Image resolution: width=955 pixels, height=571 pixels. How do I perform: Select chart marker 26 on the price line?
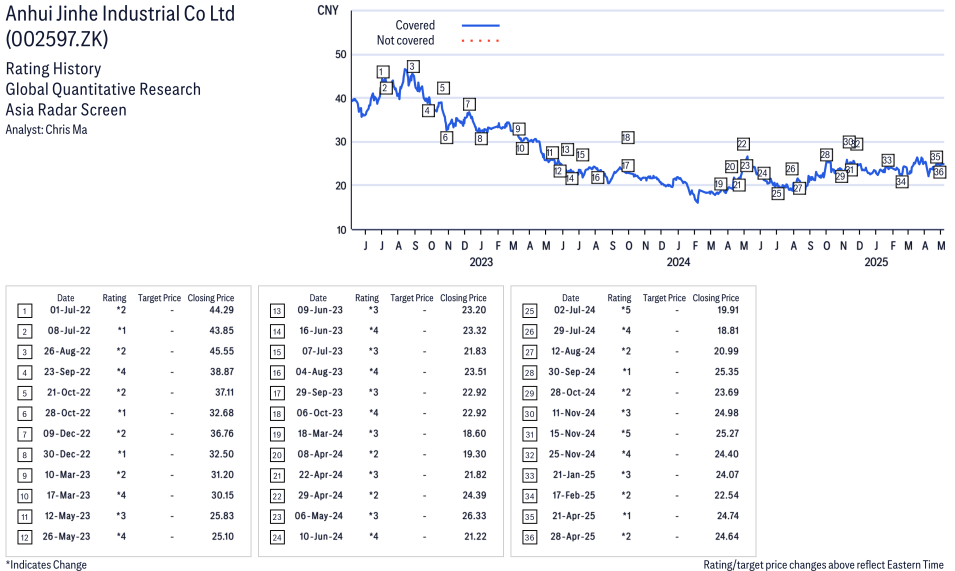[791, 169]
